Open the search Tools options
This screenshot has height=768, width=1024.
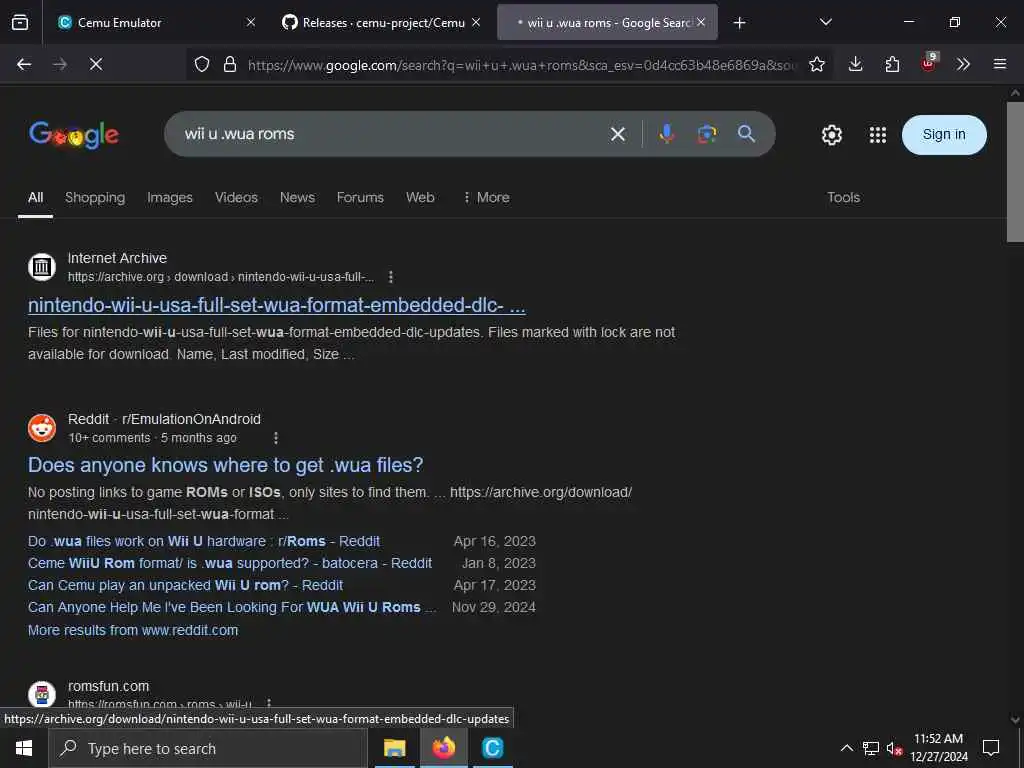click(x=843, y=197)
